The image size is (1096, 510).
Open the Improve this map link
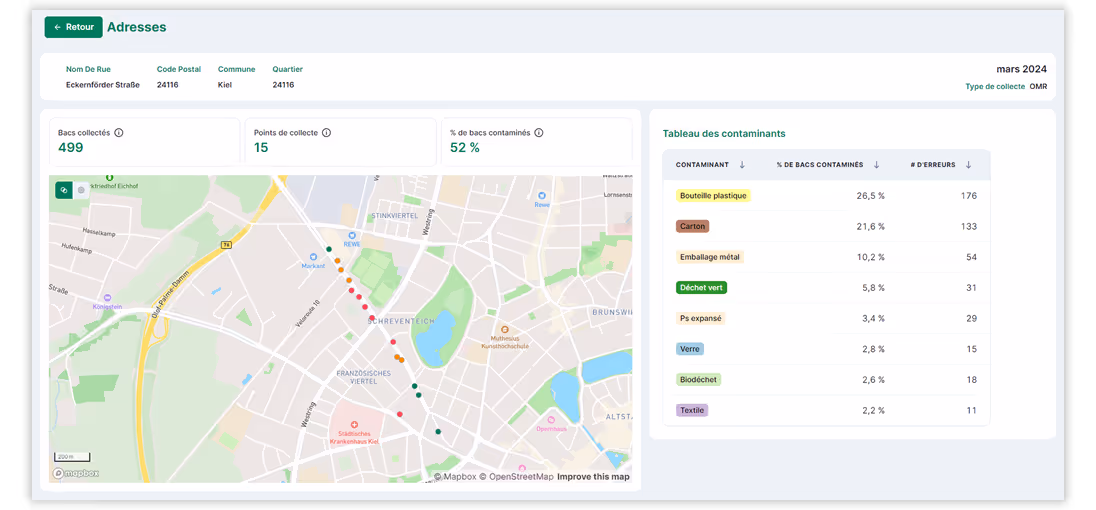[593, 476]
